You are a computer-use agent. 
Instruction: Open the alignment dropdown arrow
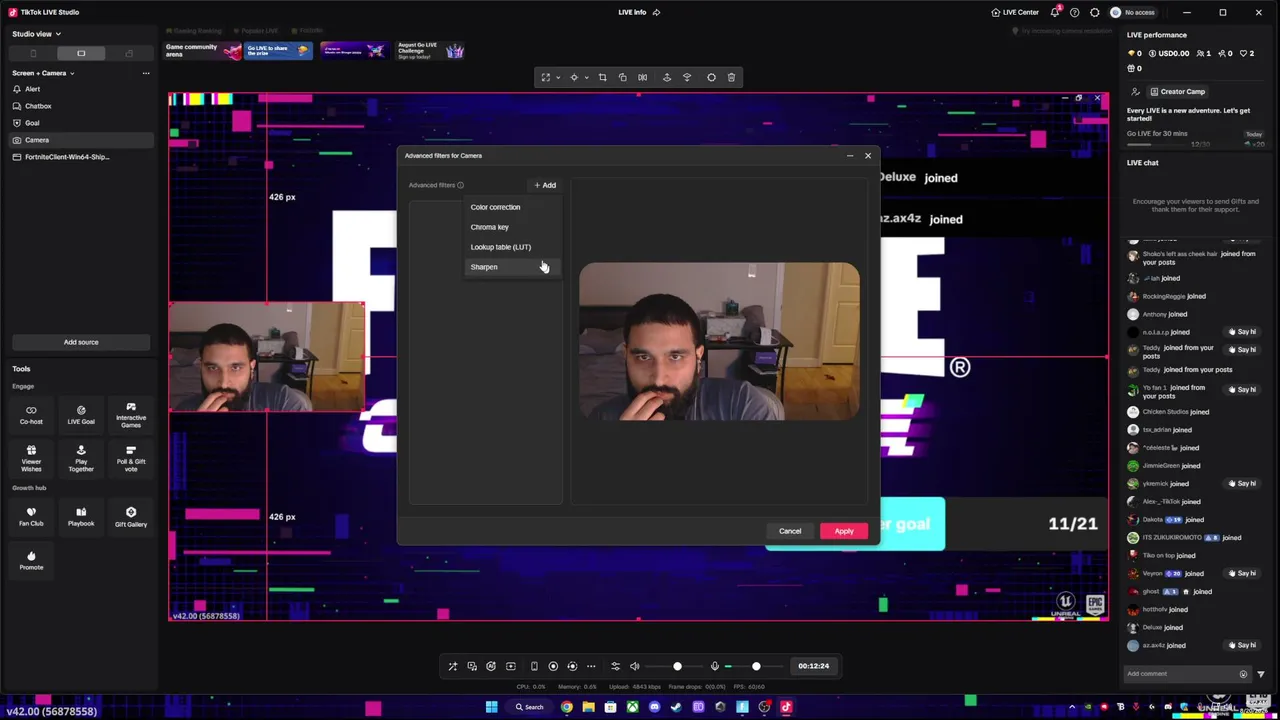click(x=586, y=77)
